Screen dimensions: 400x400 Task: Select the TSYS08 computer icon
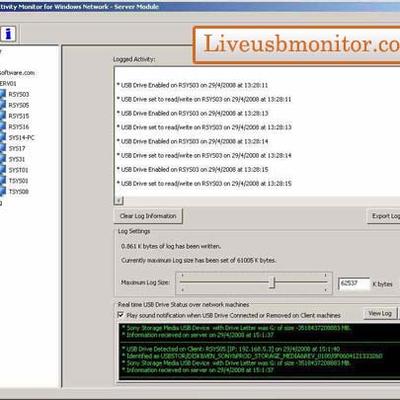pos(3,191)
